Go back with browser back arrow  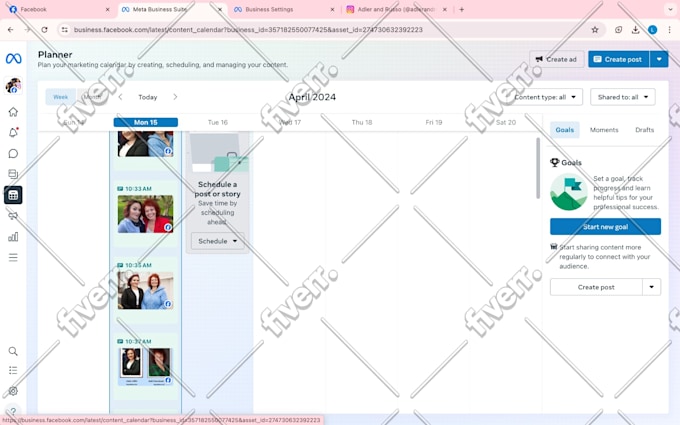[x=10, y=29]
